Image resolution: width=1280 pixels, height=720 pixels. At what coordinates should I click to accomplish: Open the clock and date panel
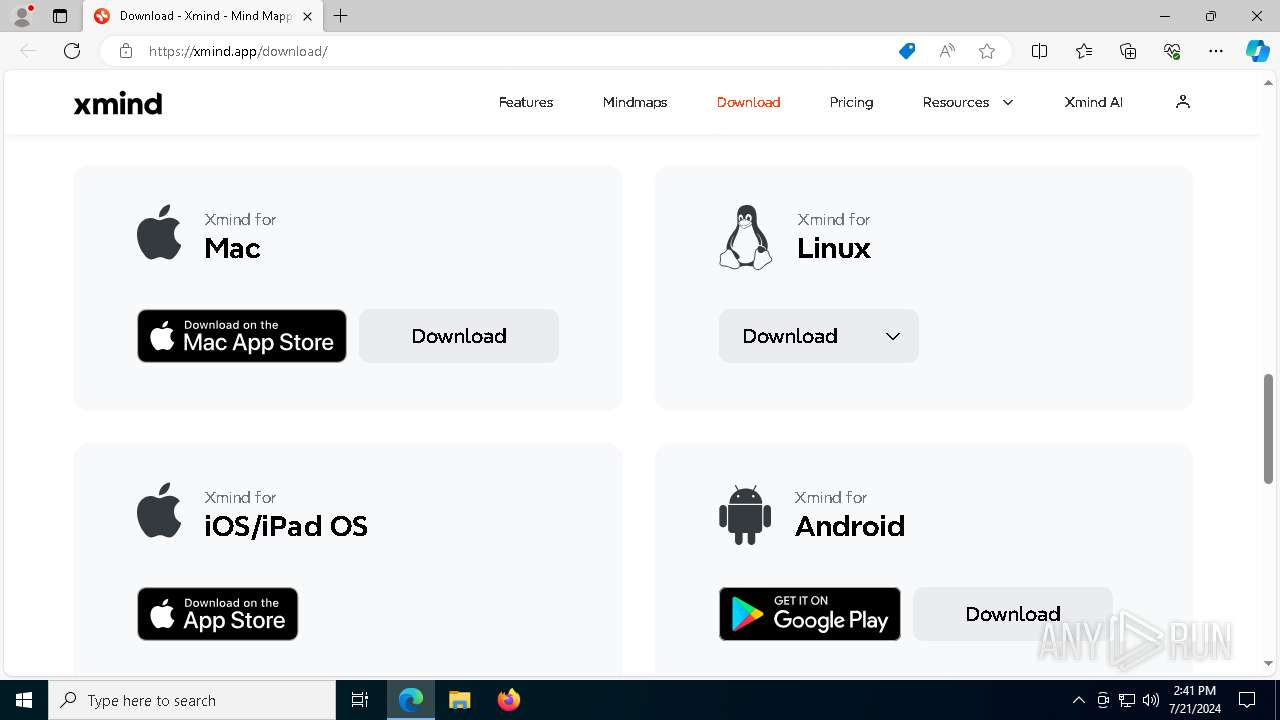pos(1194,700)
